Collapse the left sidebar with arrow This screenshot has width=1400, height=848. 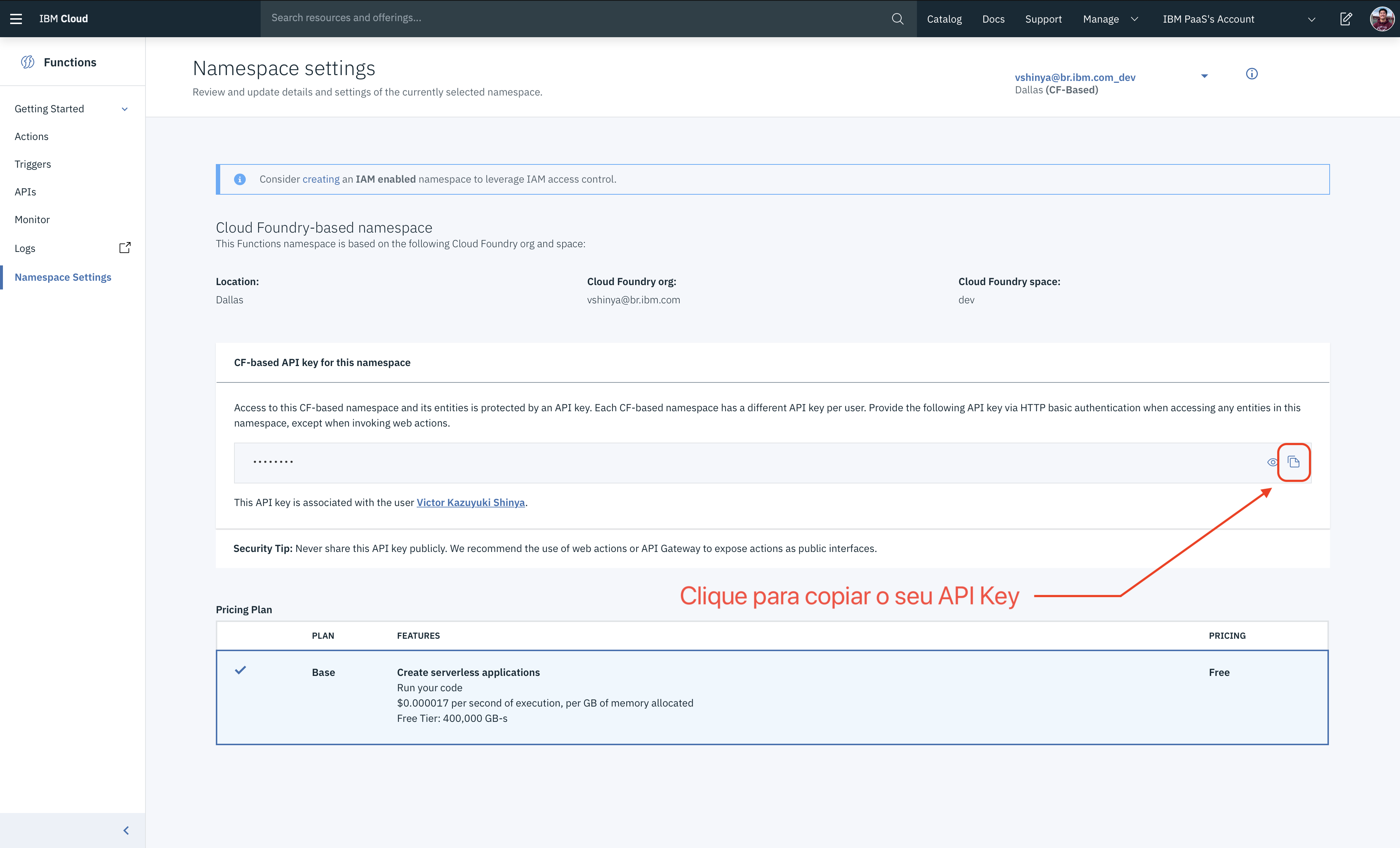pos(126,831)
